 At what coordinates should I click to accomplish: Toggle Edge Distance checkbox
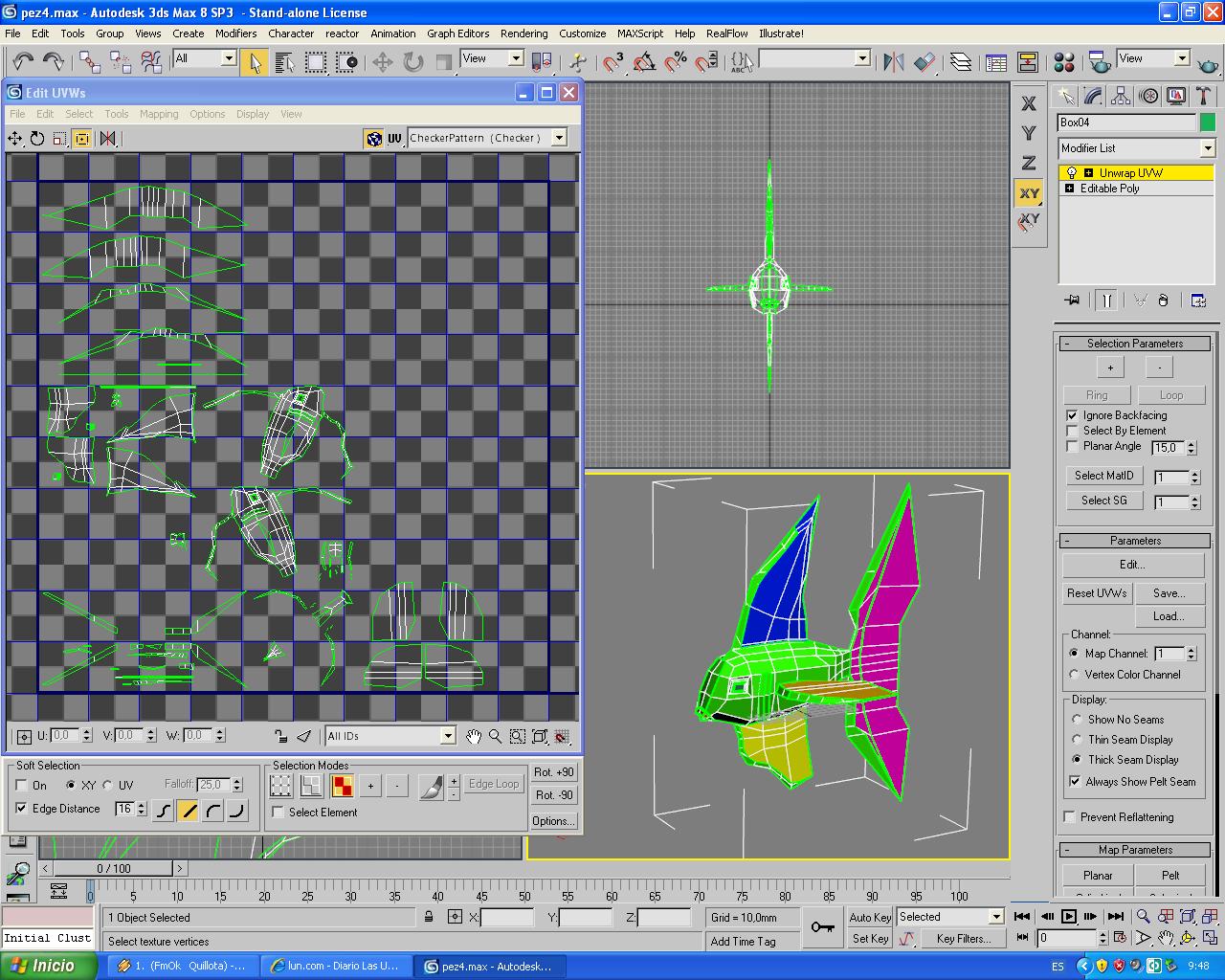click(x=21, y=809)
